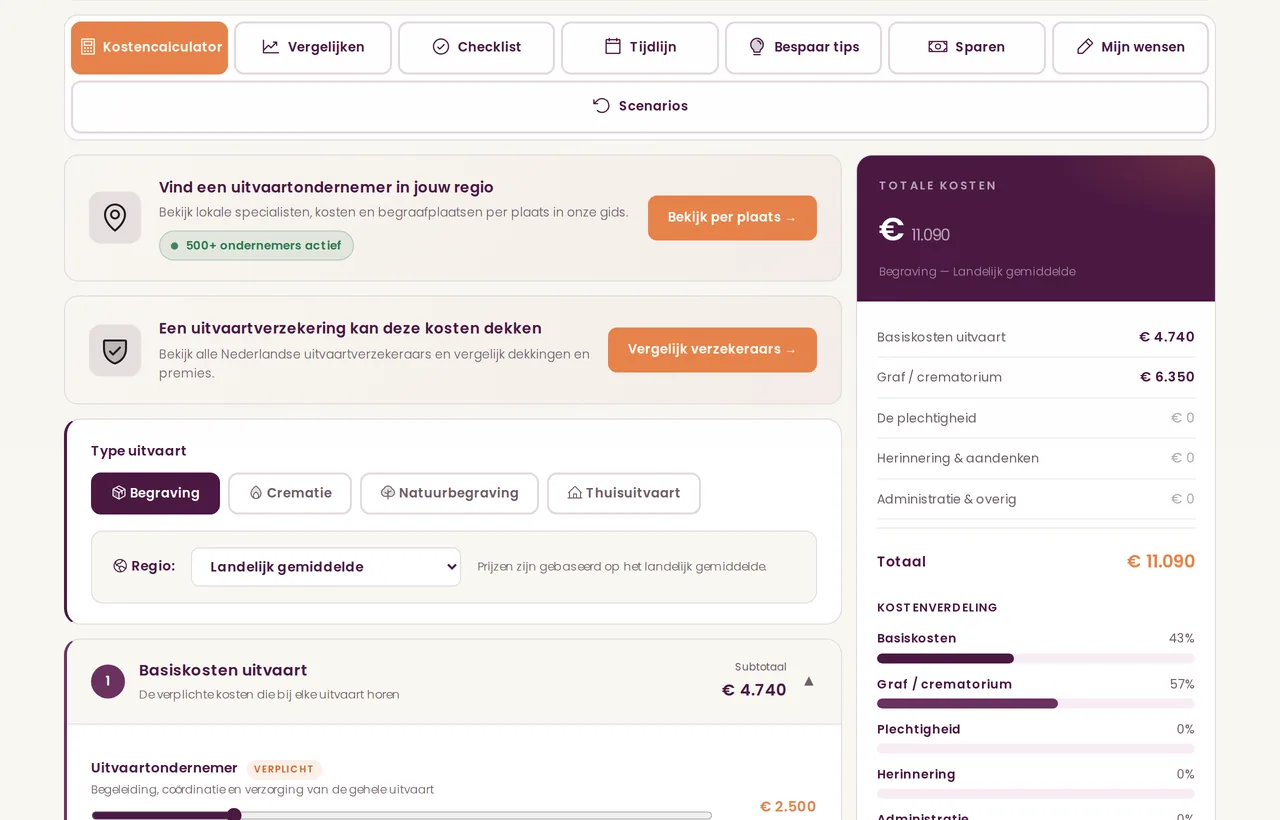Click the shield insurance icon
The image size is (1280, 820).
(115, 350)
